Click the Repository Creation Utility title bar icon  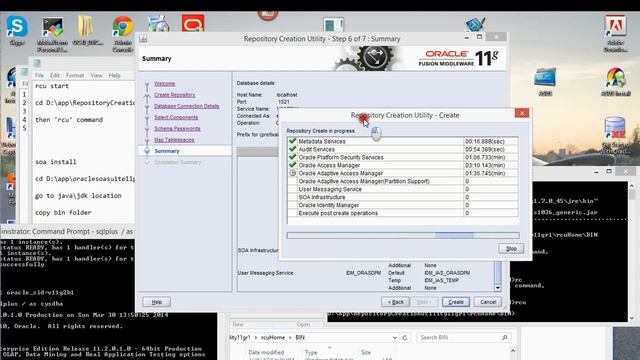(143, 39)
